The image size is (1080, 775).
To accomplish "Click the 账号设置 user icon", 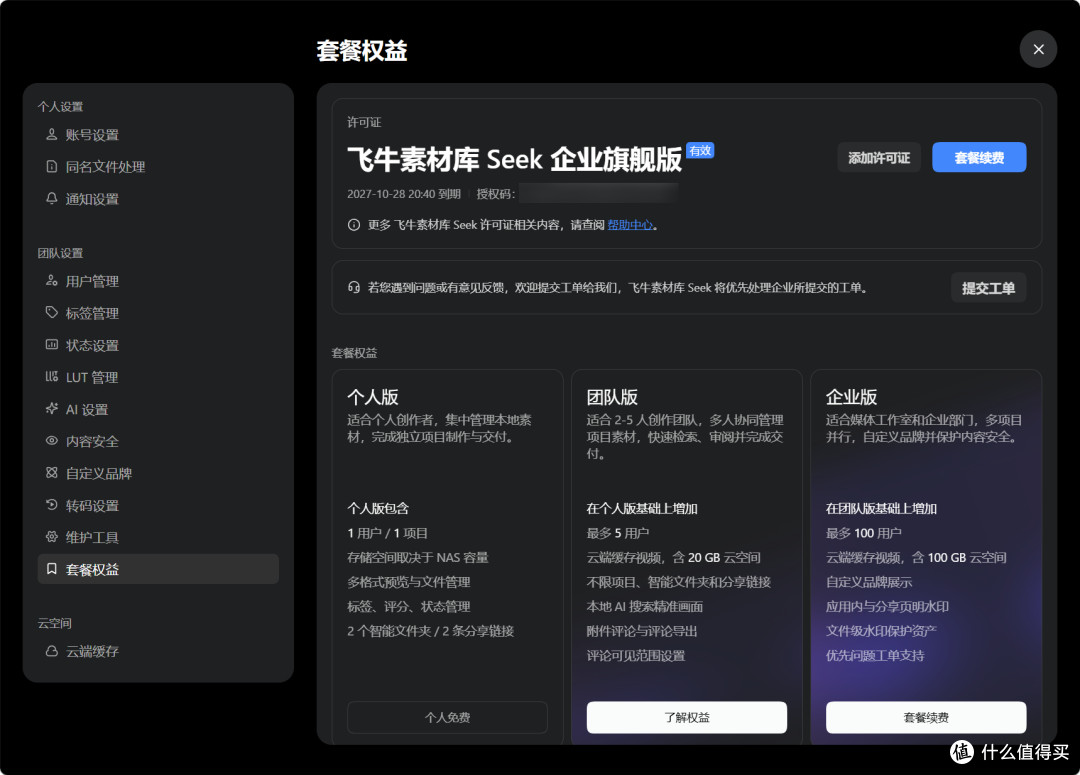I will [x=52, y=134].
